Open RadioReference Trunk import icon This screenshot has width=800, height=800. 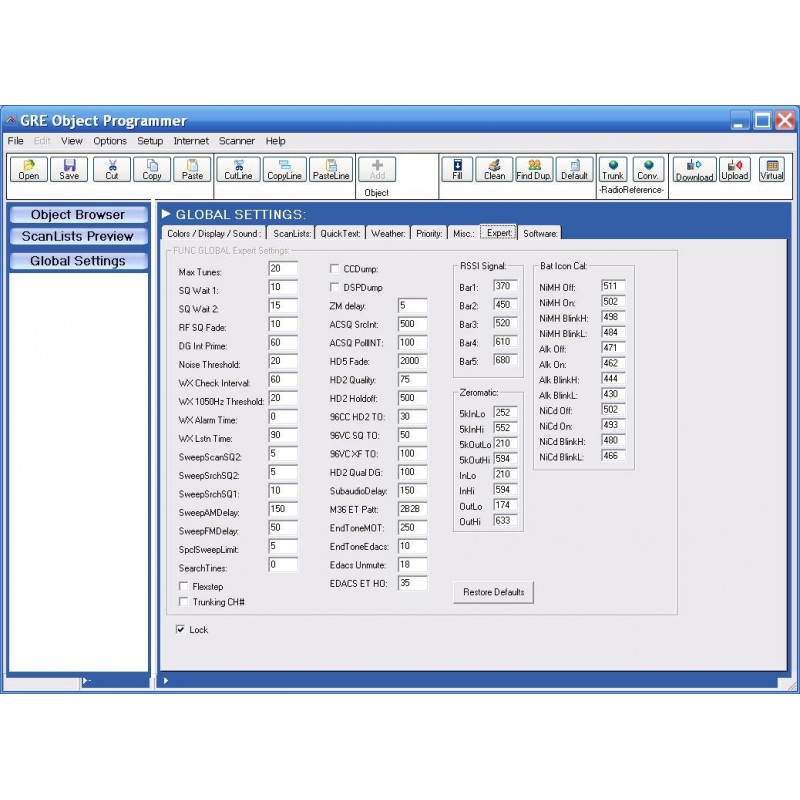coord(613,170)
